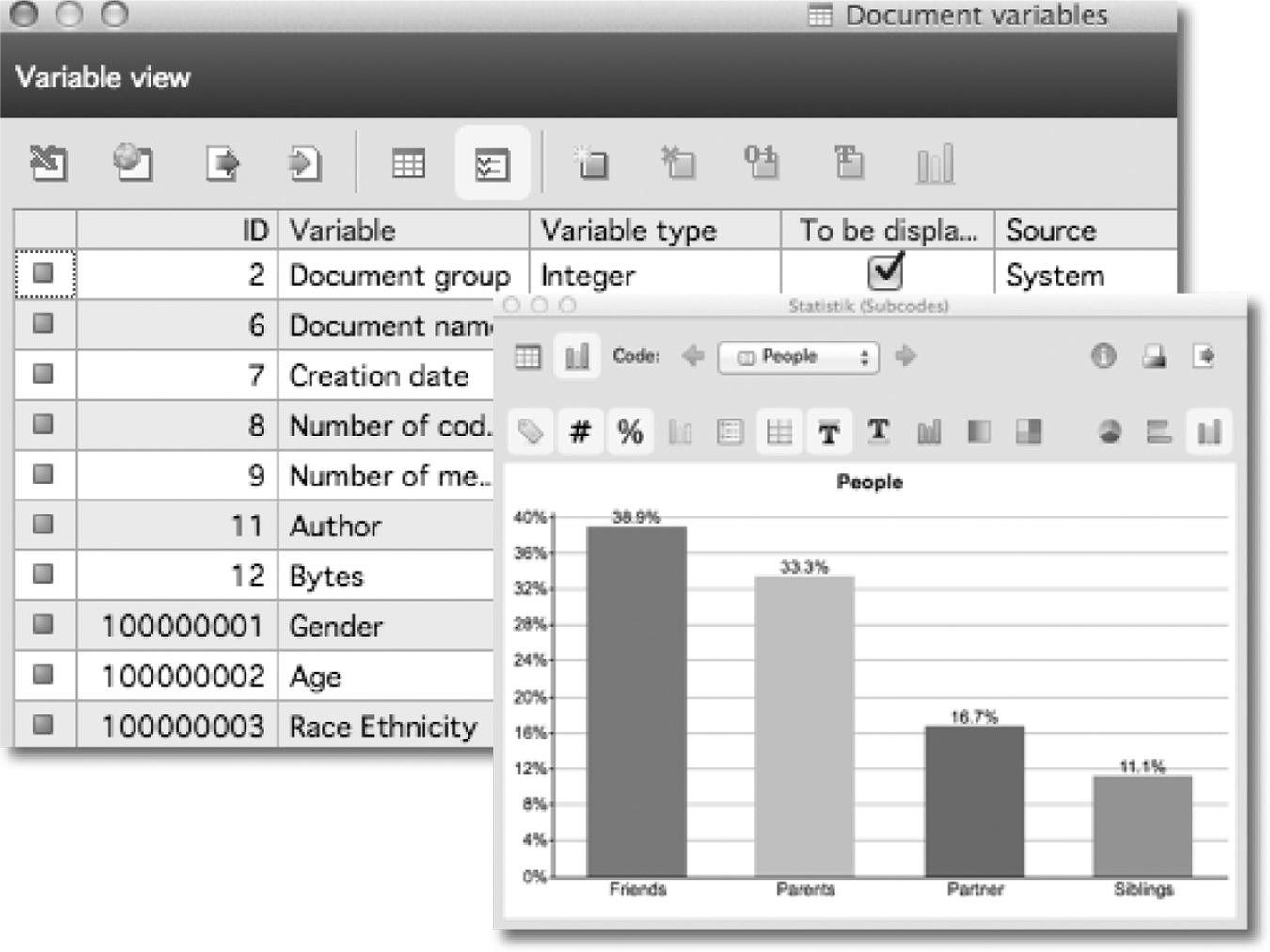Click the T text variable icon in Document variables

click(849, 162)
